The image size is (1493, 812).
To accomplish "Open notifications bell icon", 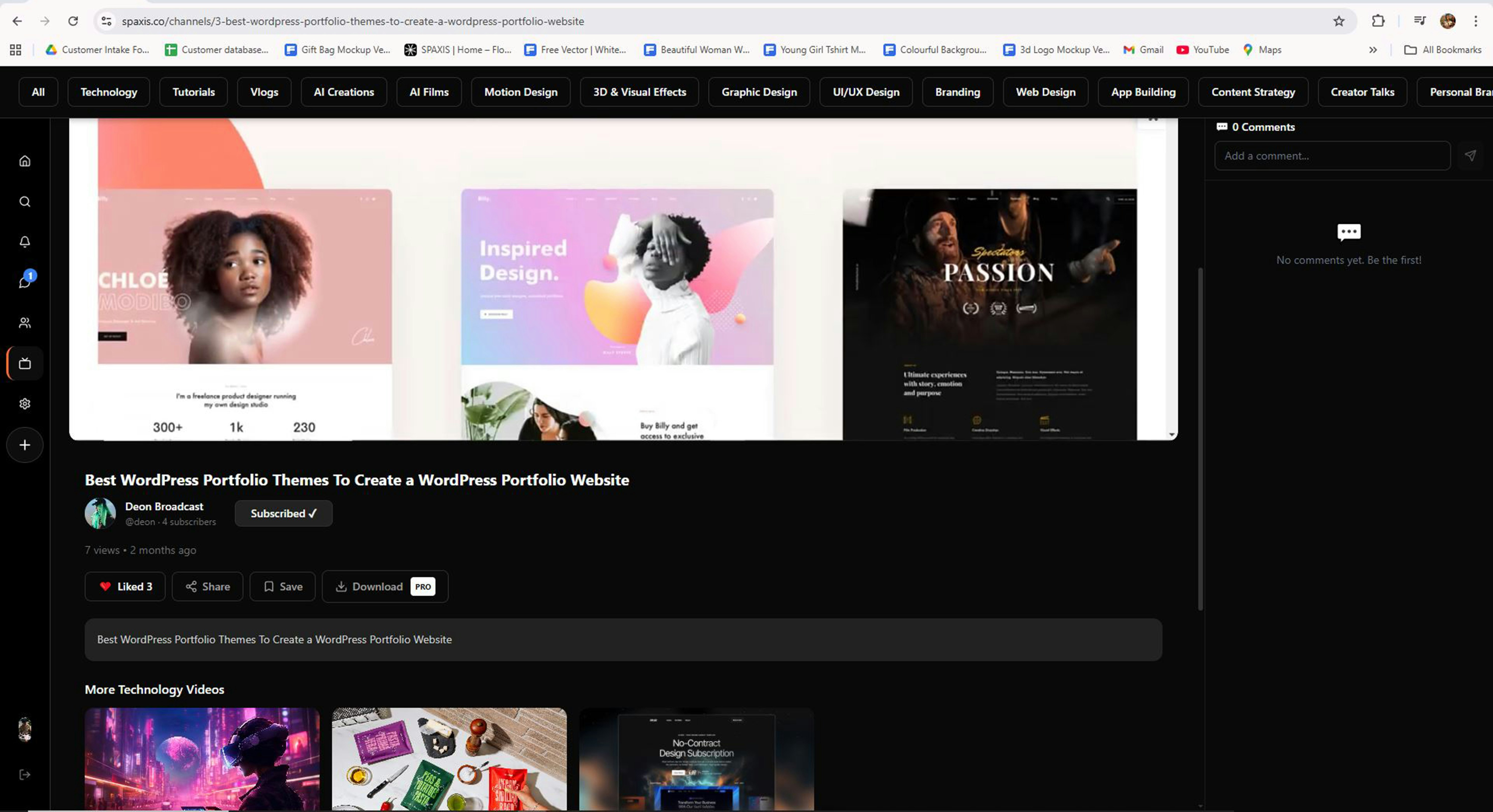I will (24, 242).
